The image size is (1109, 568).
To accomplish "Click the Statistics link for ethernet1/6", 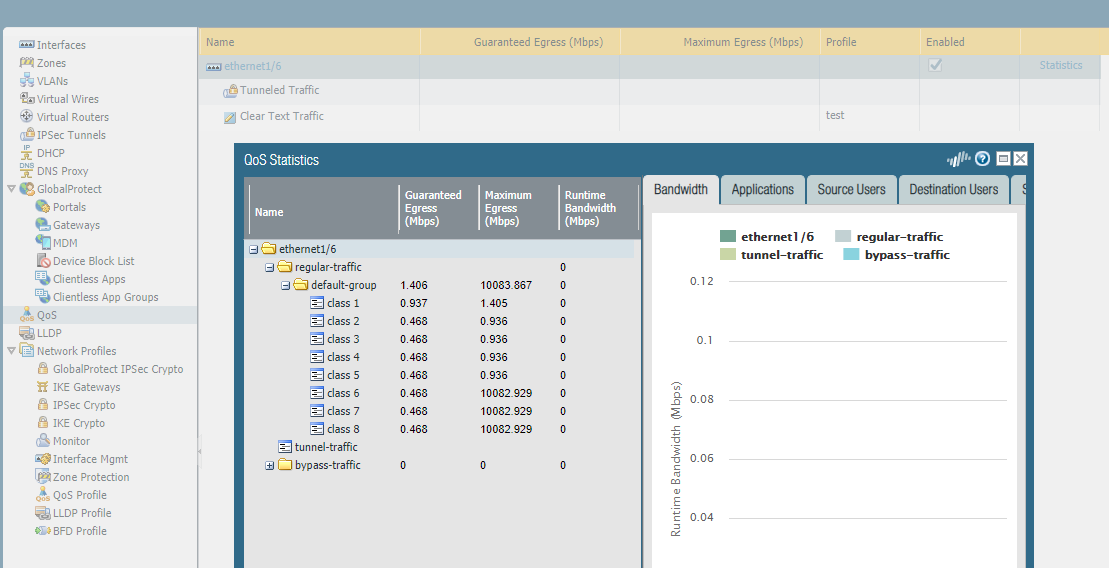I will click(1060, 66).
